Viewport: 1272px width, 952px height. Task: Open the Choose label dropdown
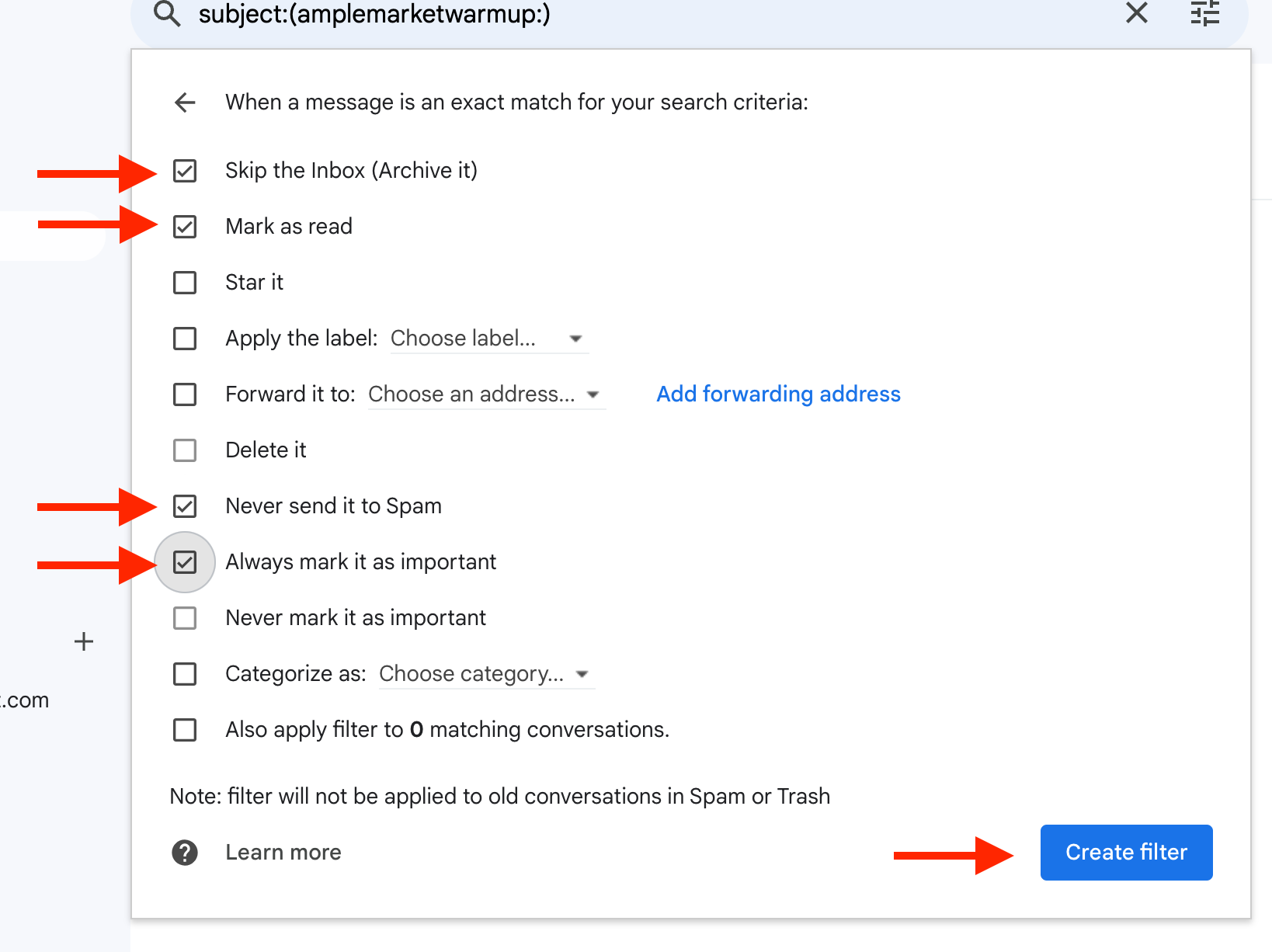[x=488, y=339]
